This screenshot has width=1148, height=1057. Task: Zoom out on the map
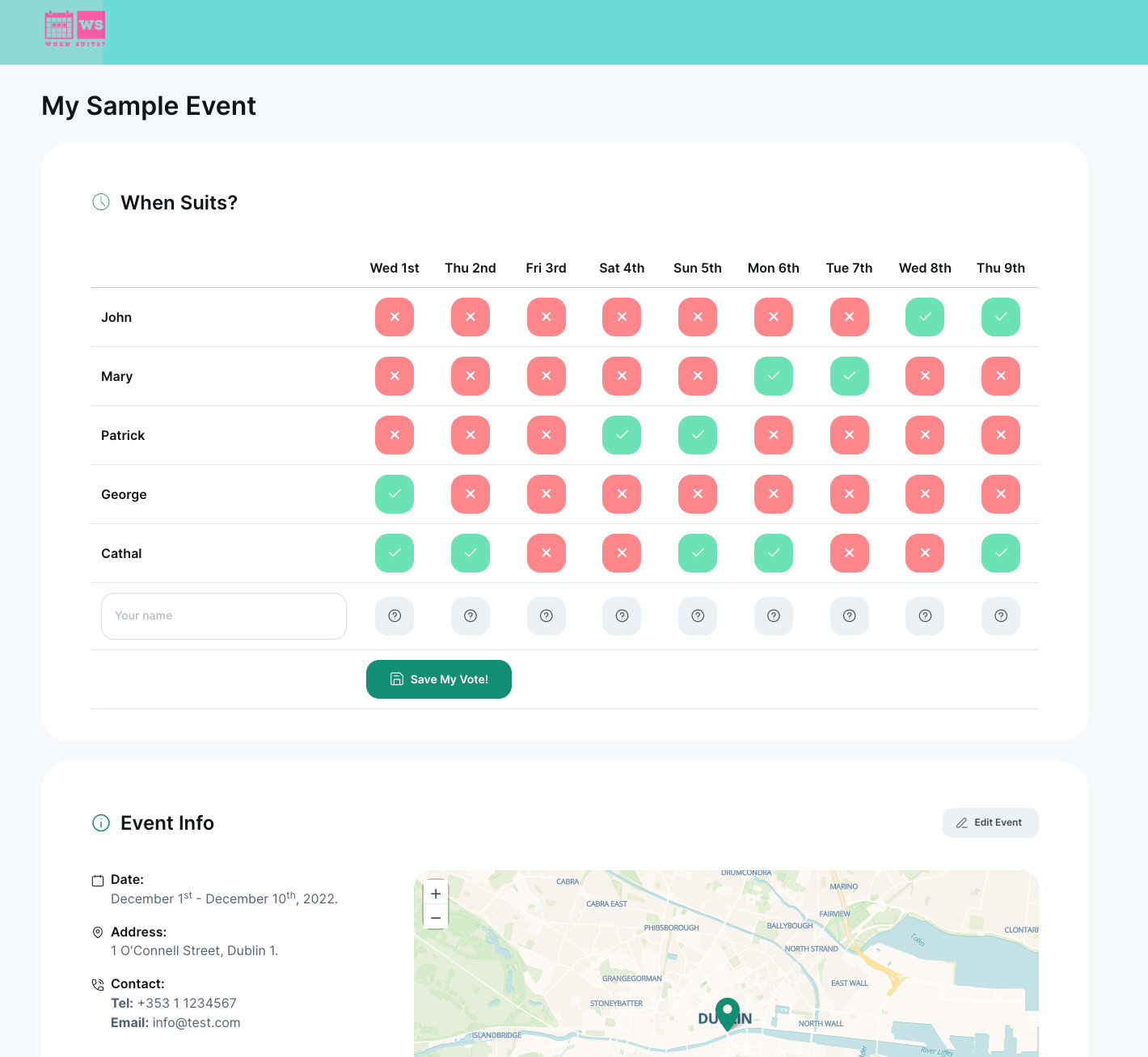[x=436, y=918]
